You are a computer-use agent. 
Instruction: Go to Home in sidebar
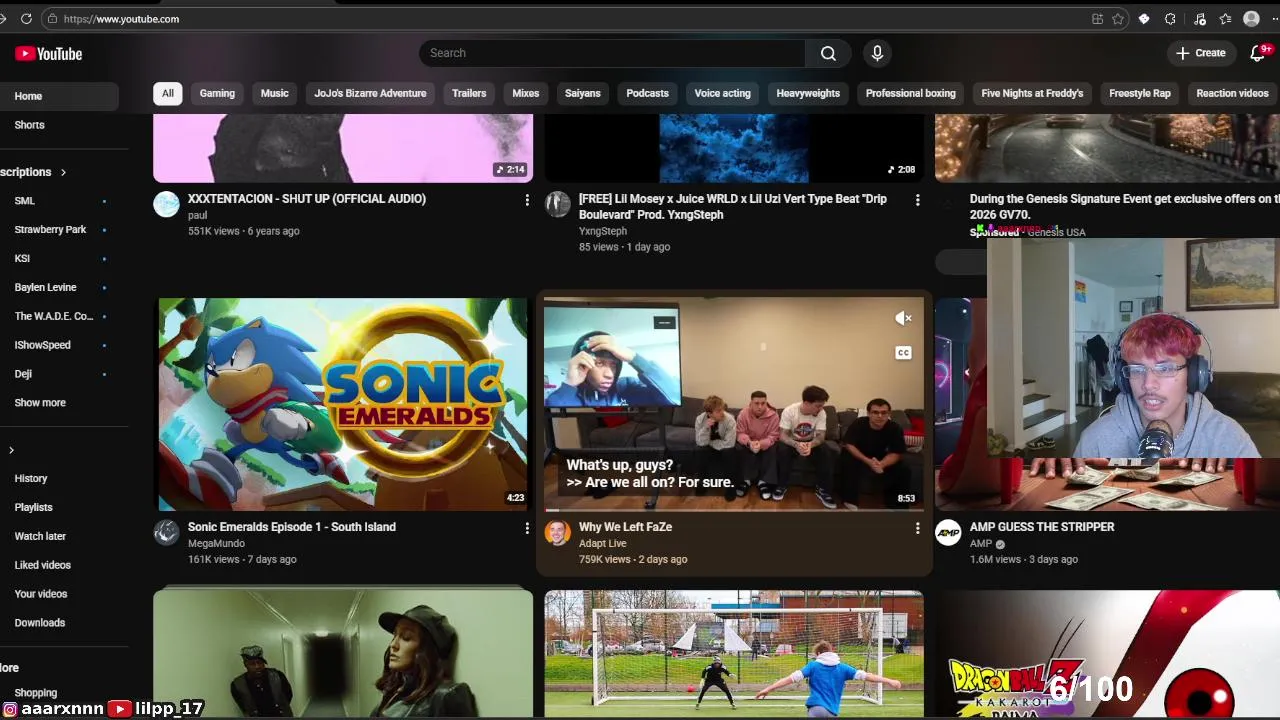click(59, 96)
